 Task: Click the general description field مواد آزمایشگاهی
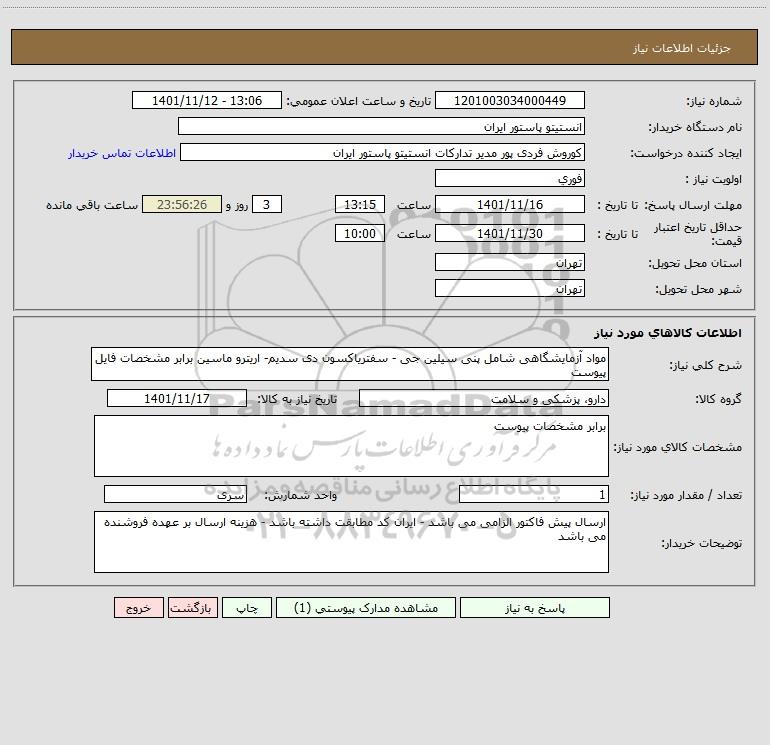[x=350, y=364]
